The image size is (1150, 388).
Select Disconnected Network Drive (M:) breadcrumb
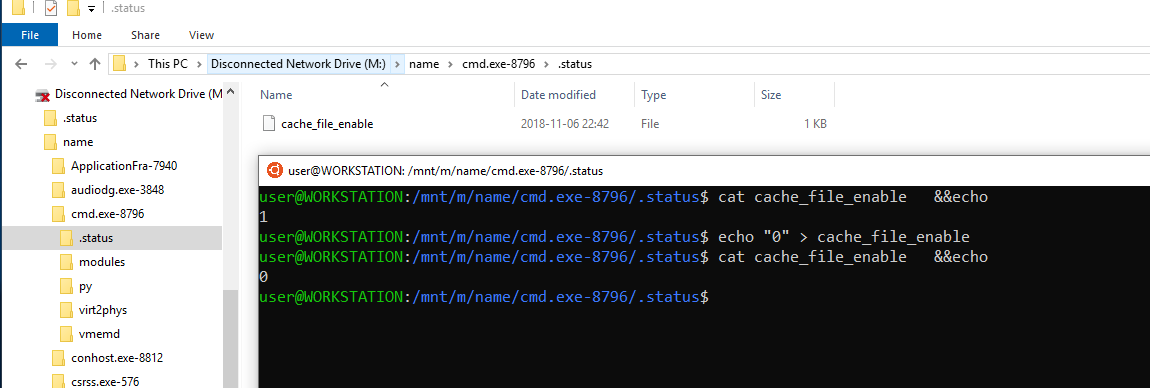pos(299,64)
